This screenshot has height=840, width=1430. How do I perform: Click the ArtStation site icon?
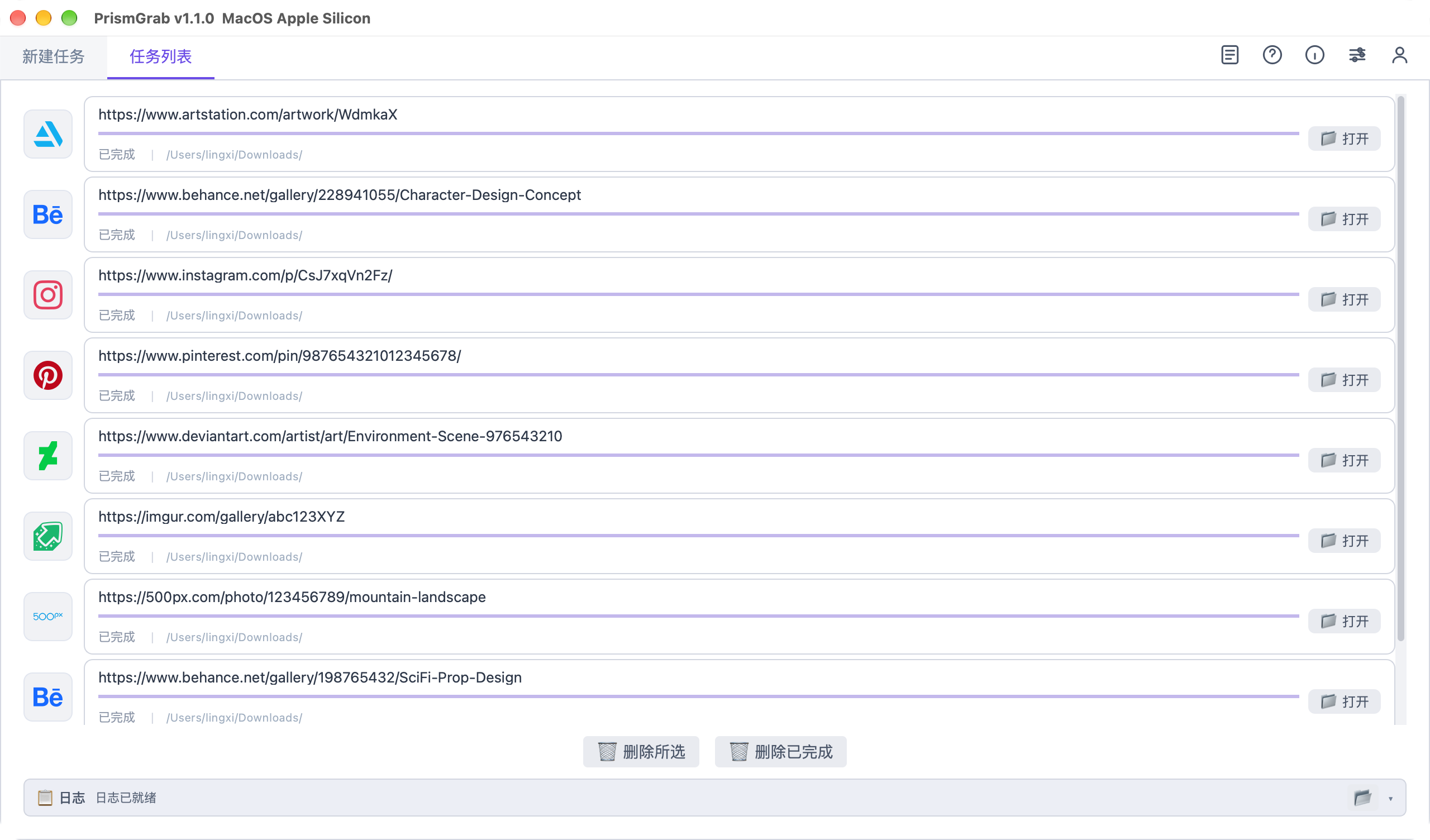point(47,134)
